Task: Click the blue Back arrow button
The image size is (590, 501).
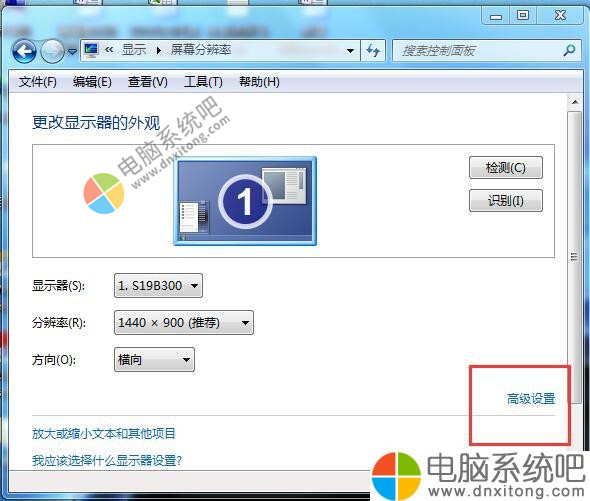Action: [24, 51]
